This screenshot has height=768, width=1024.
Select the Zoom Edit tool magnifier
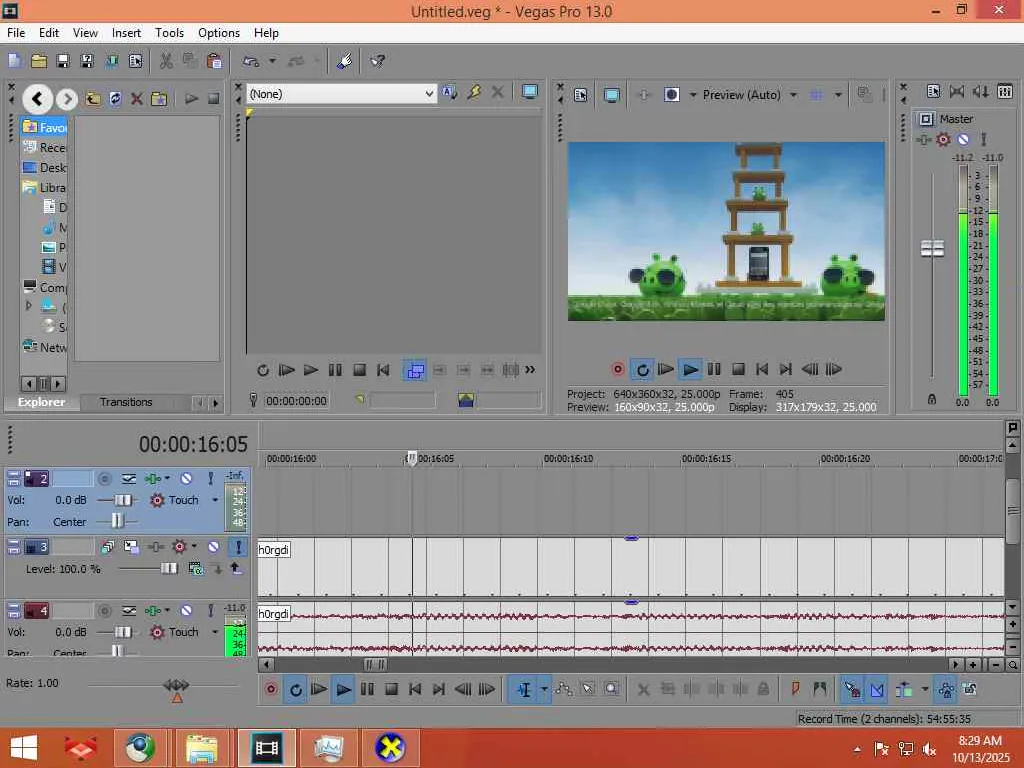611,690
